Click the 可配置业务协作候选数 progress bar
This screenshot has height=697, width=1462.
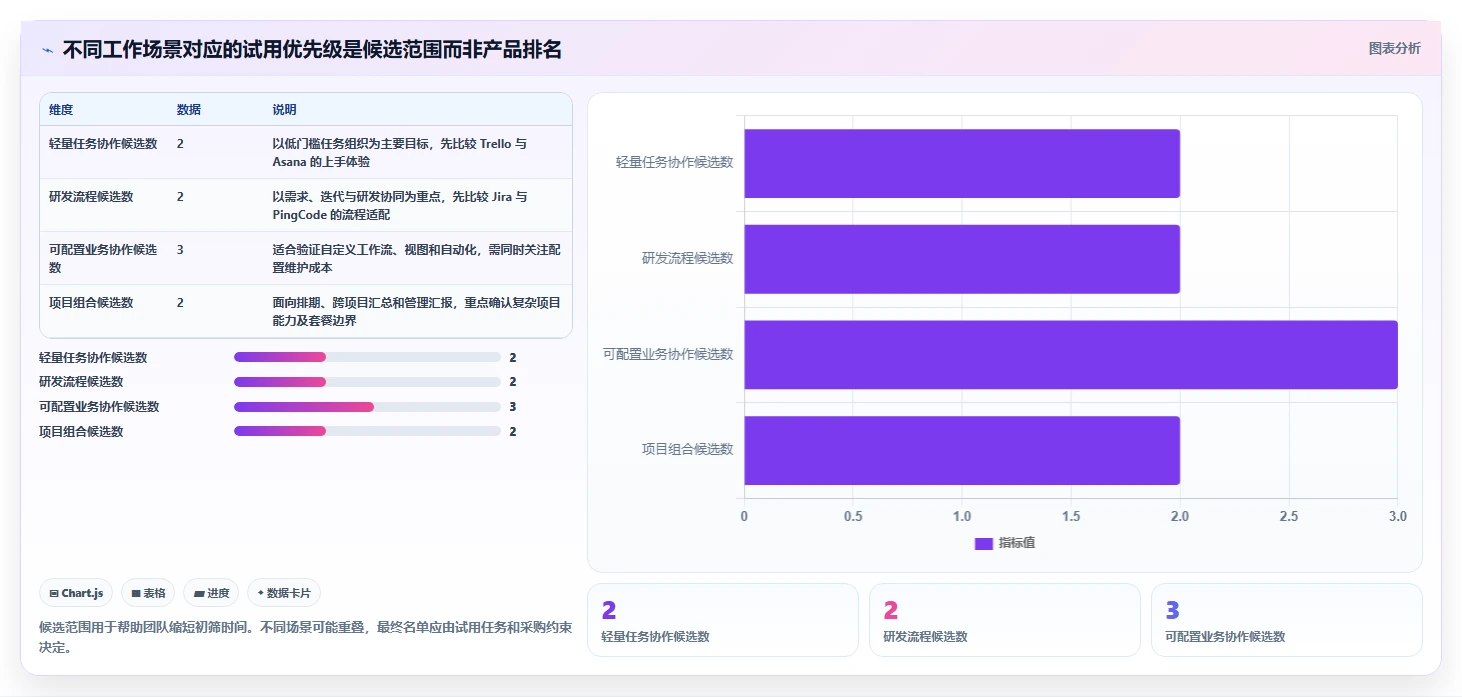click(x=367, y=407)
